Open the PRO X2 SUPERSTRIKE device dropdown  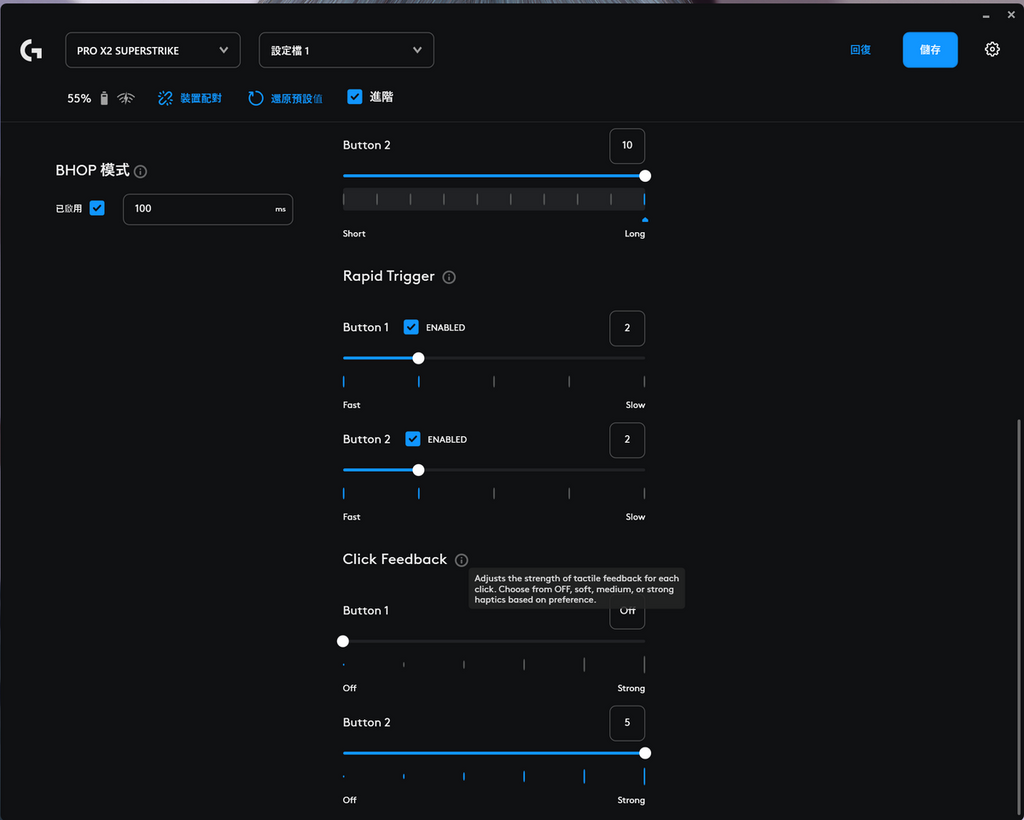[x=153, y=50]
